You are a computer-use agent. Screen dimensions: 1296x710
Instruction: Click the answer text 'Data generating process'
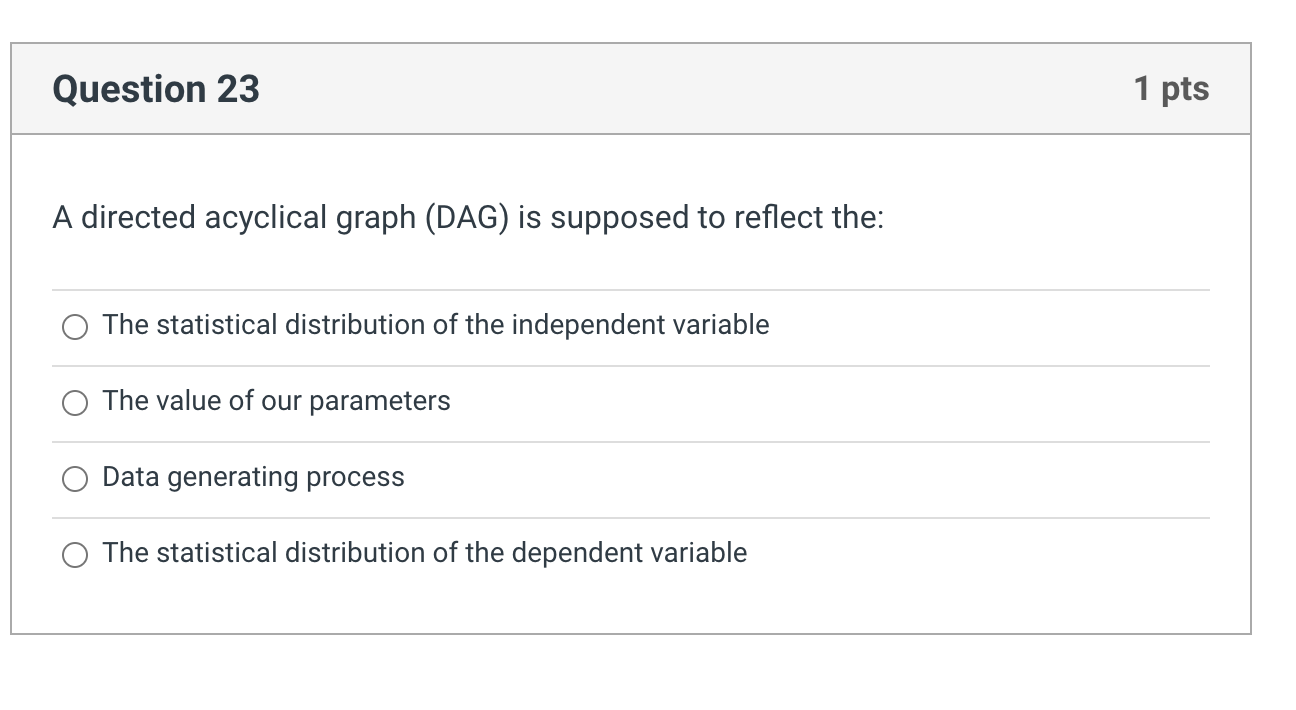click(252, 477)
